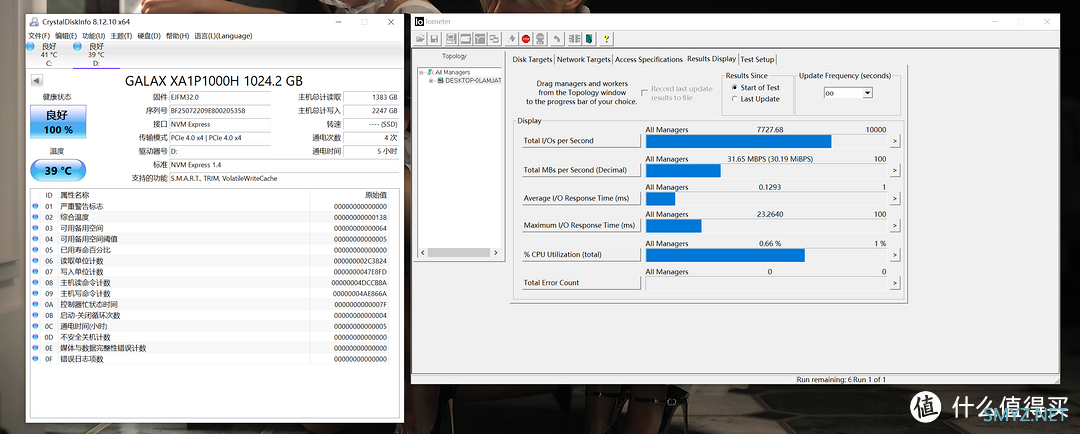Viewport: 1080px width, 434px height.
Task: Open the 文件(F) menu in CrystalDiskInfo
Action: 39,36
